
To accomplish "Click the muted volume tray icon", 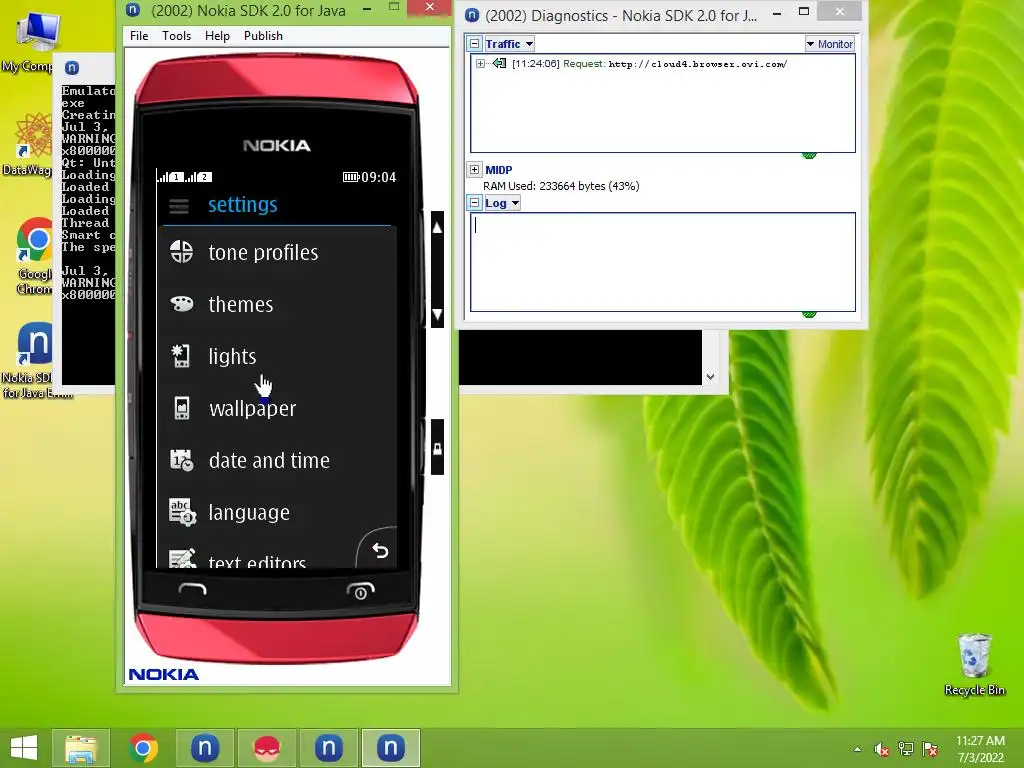I will [x=882, y=748].
